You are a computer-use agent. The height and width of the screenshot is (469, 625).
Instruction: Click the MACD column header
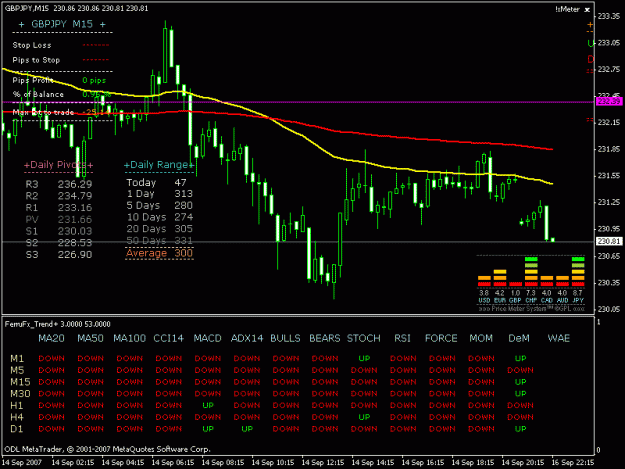(x=207, y=338)
